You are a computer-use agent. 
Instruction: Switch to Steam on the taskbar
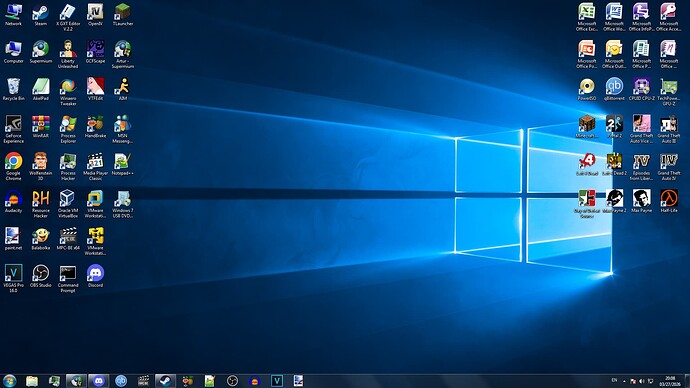(165, 381)
